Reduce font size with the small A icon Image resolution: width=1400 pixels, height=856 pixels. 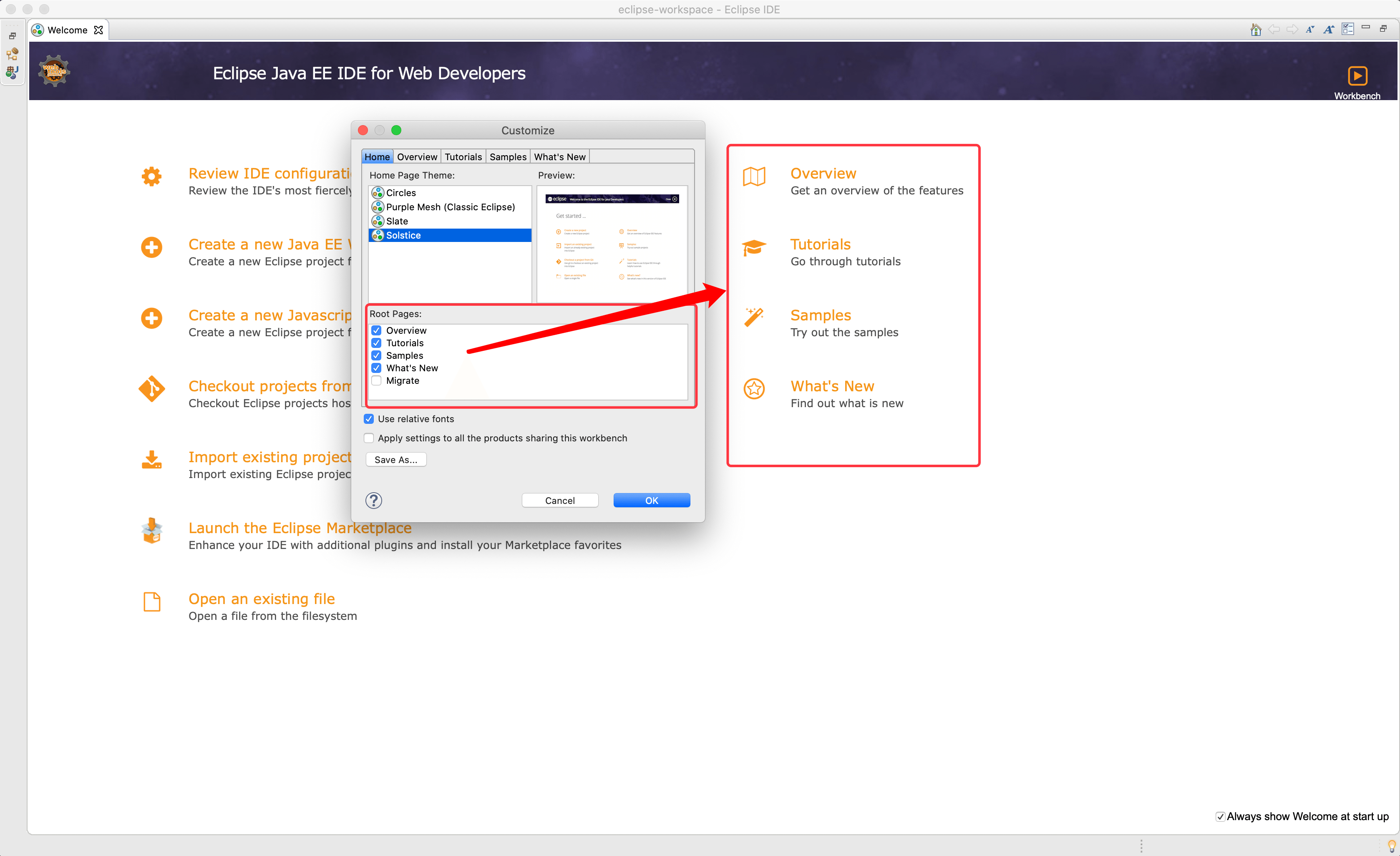[1310, 30]
